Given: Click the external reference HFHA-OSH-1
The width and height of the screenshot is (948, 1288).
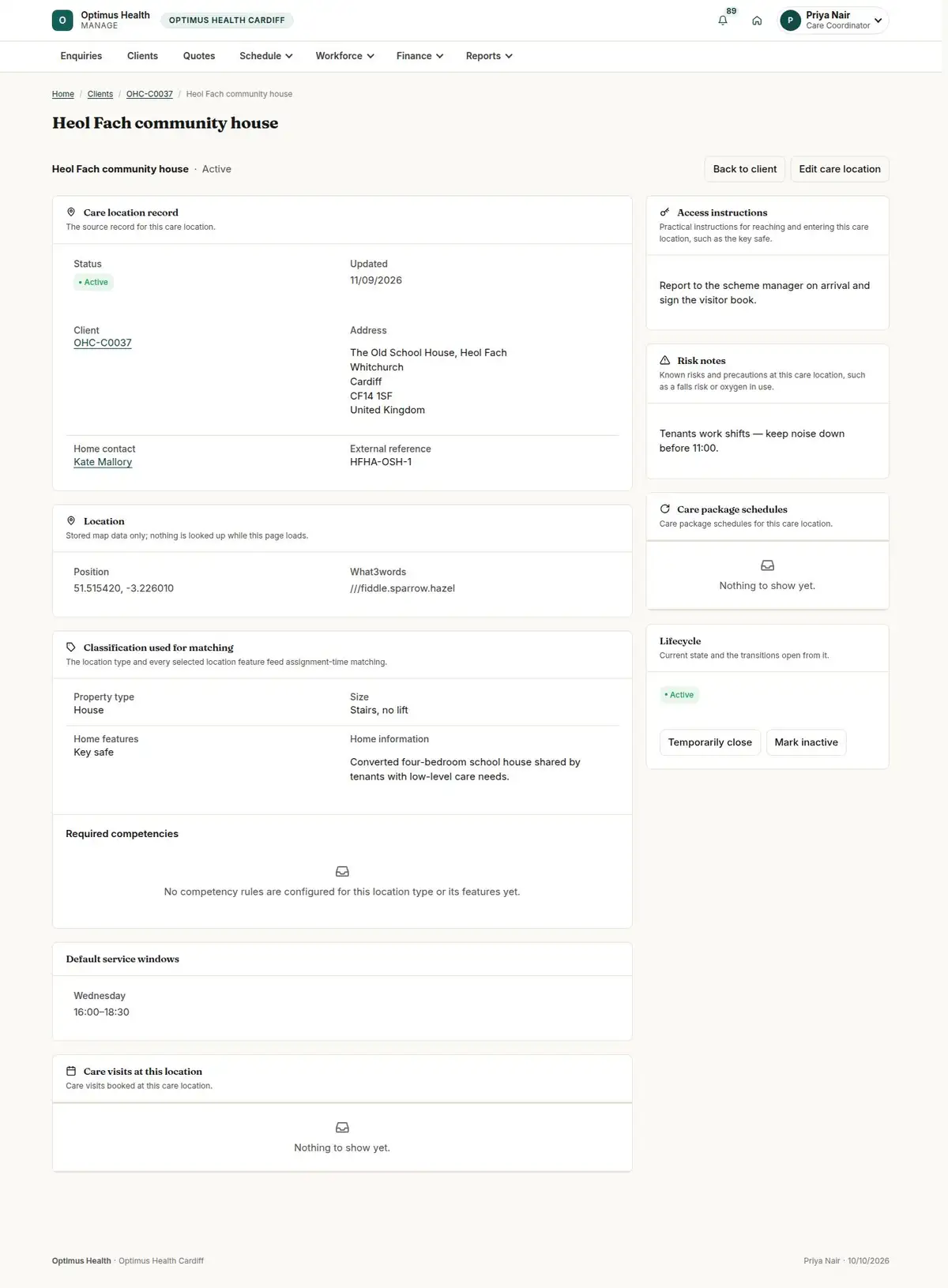Looking at the screenshot, I should (381, 462).
